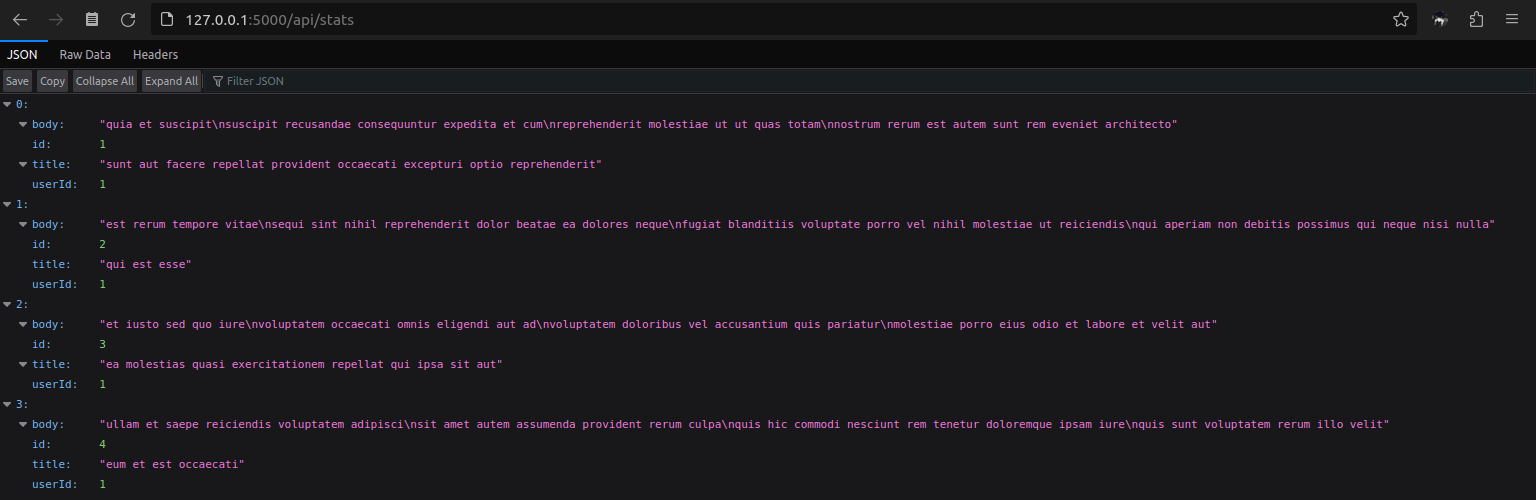This screenshot has height=500, width=1536.
Task: Click the forward navigation arrow
Action: (x=56, y=19)
